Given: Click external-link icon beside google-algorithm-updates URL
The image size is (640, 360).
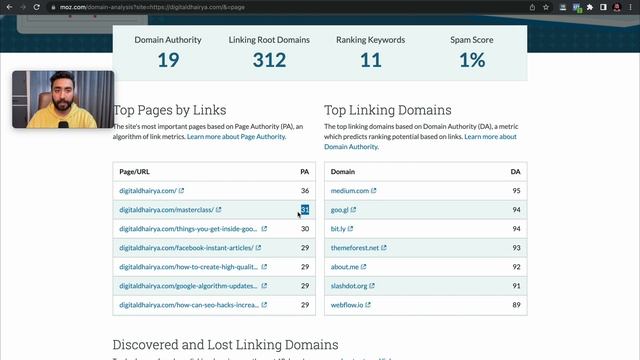Looking at the screenshot, I should 264,286.
